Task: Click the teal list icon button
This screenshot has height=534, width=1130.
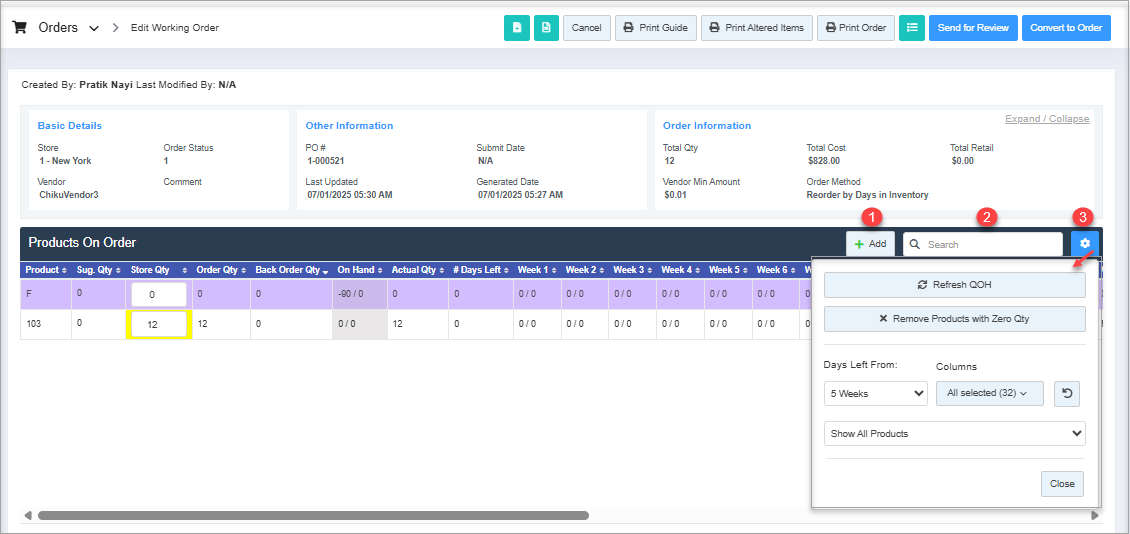Action: point(911,28)
